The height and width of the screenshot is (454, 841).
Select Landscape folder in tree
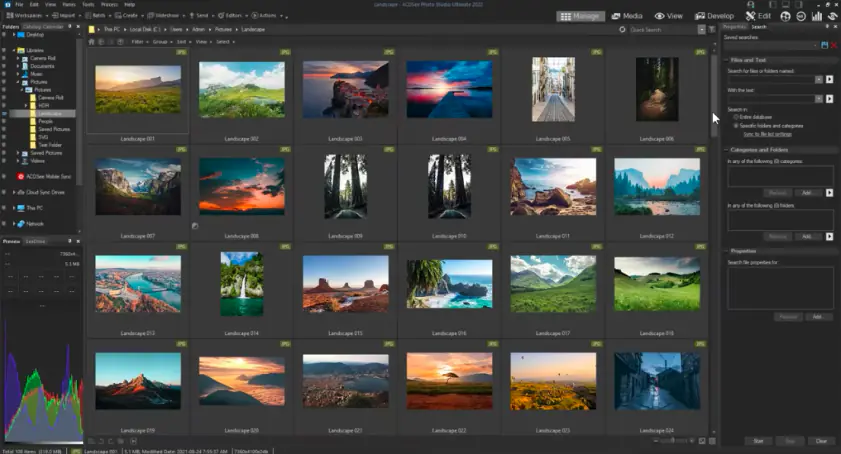[x=49, y=114]
